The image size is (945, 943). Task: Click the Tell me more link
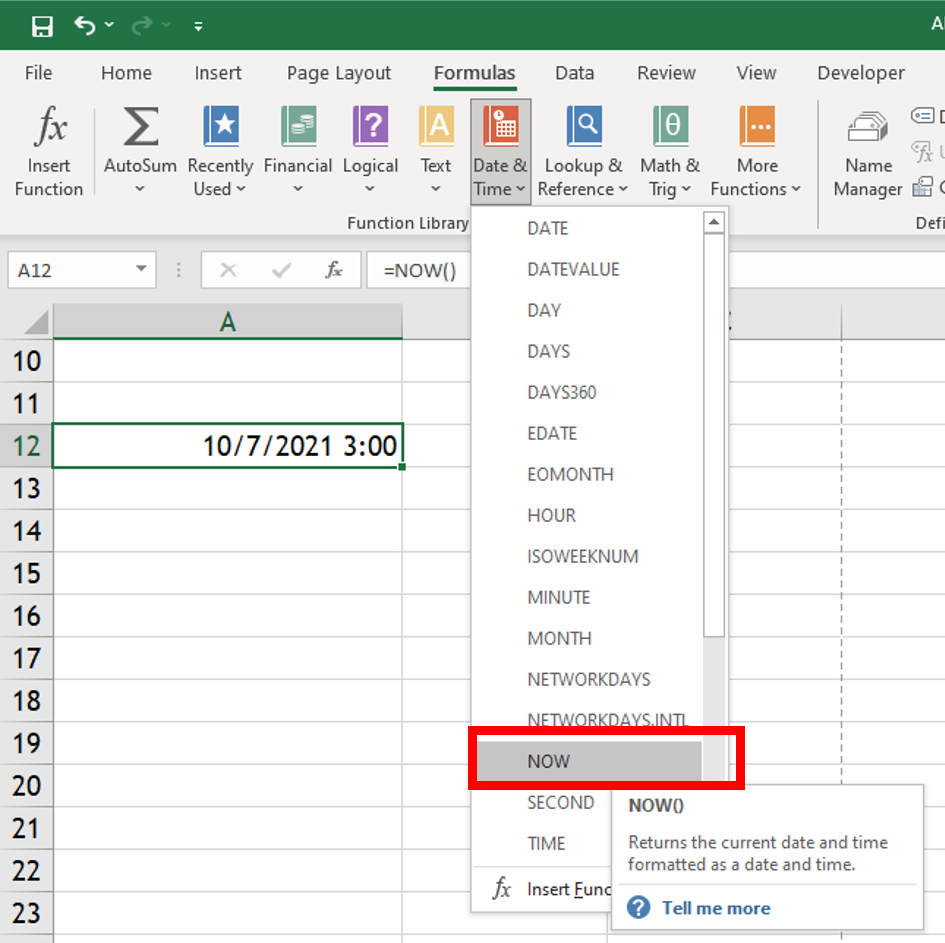[715, 907]
